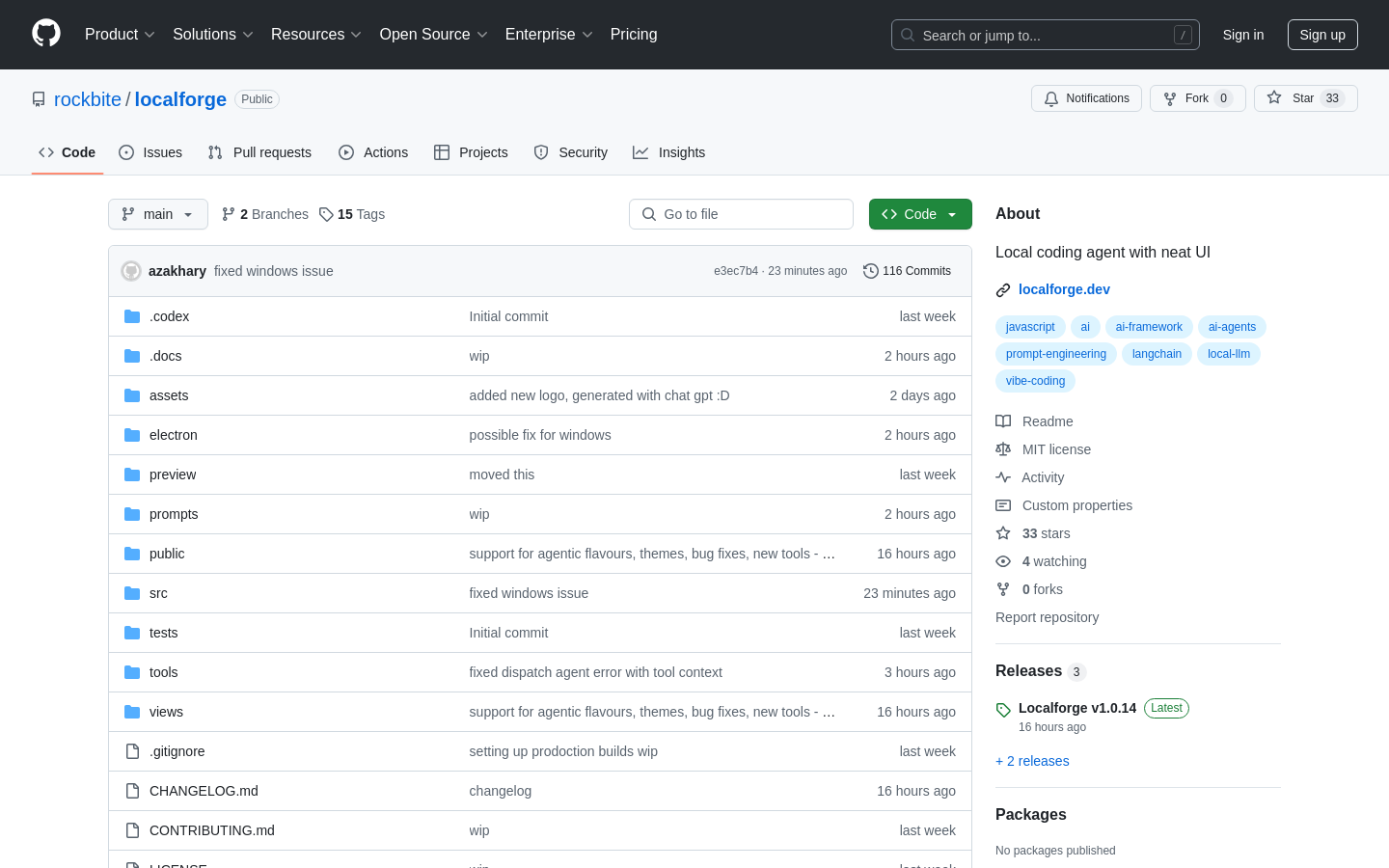Click the src folder icon
Viewport: 1389px width, 868px height.
click(x=132, y=593)
